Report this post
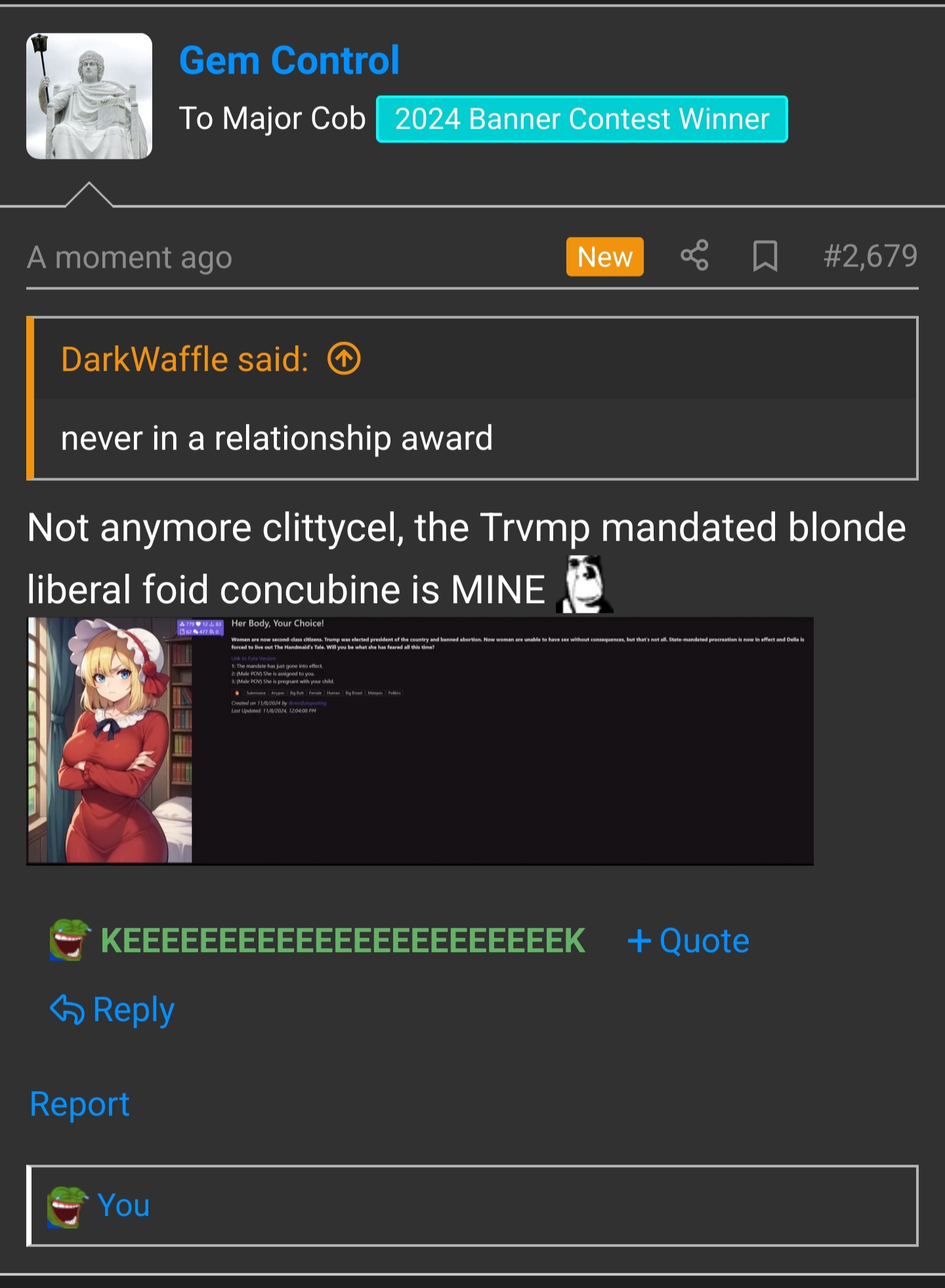Screen dimensions: 945x1288 [x=79, y=1104]
